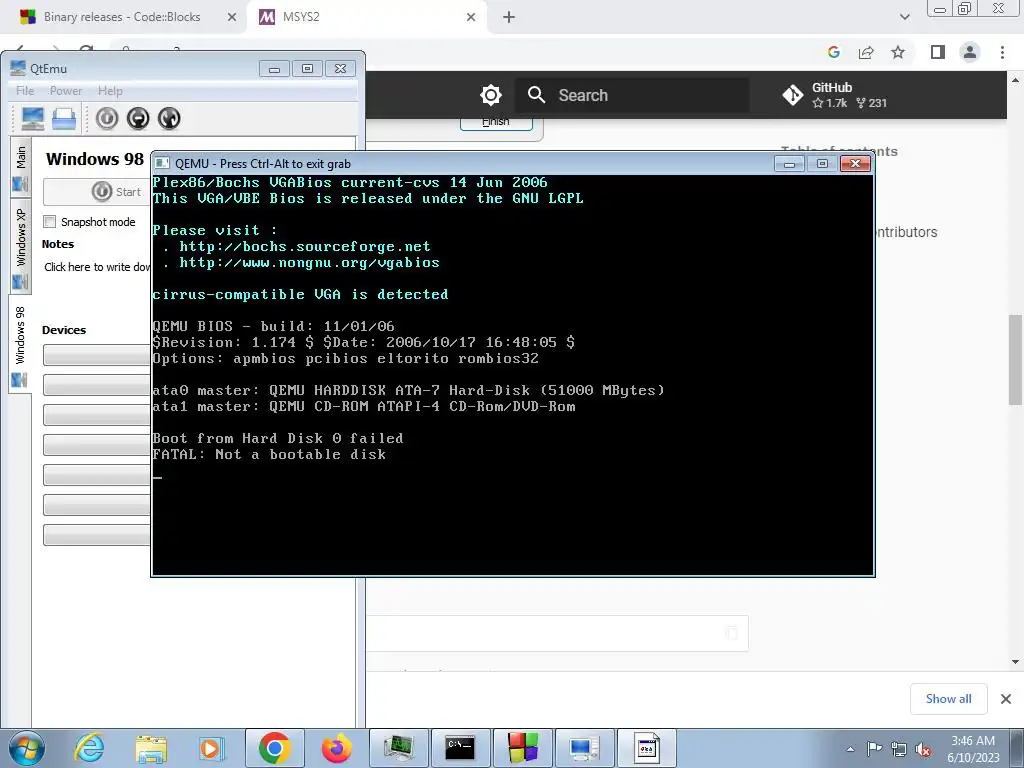Click the Show all downloads button
The image size is (1024, 768).
pos(948,699)
